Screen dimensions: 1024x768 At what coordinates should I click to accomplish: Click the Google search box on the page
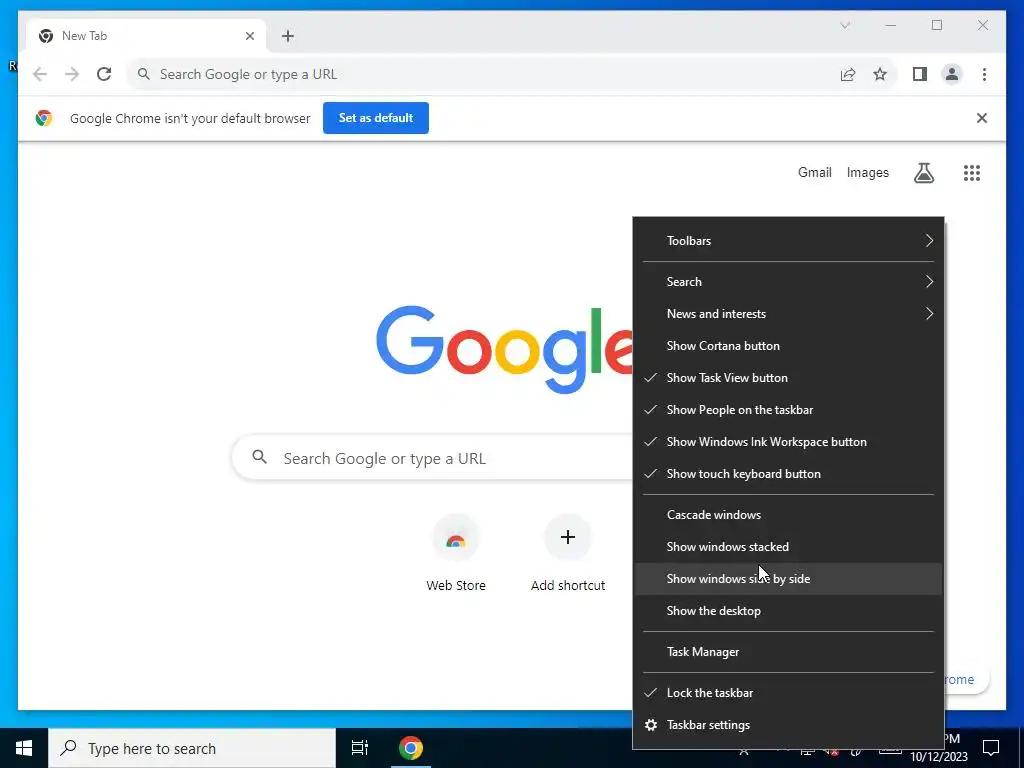432,458
